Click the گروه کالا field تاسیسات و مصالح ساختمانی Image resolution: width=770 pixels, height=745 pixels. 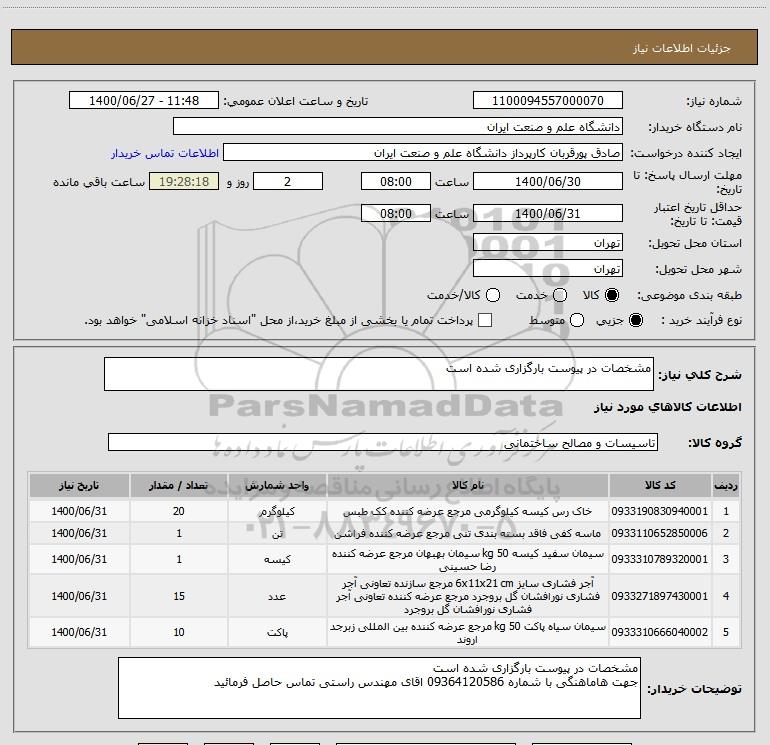tap(383, 442)
